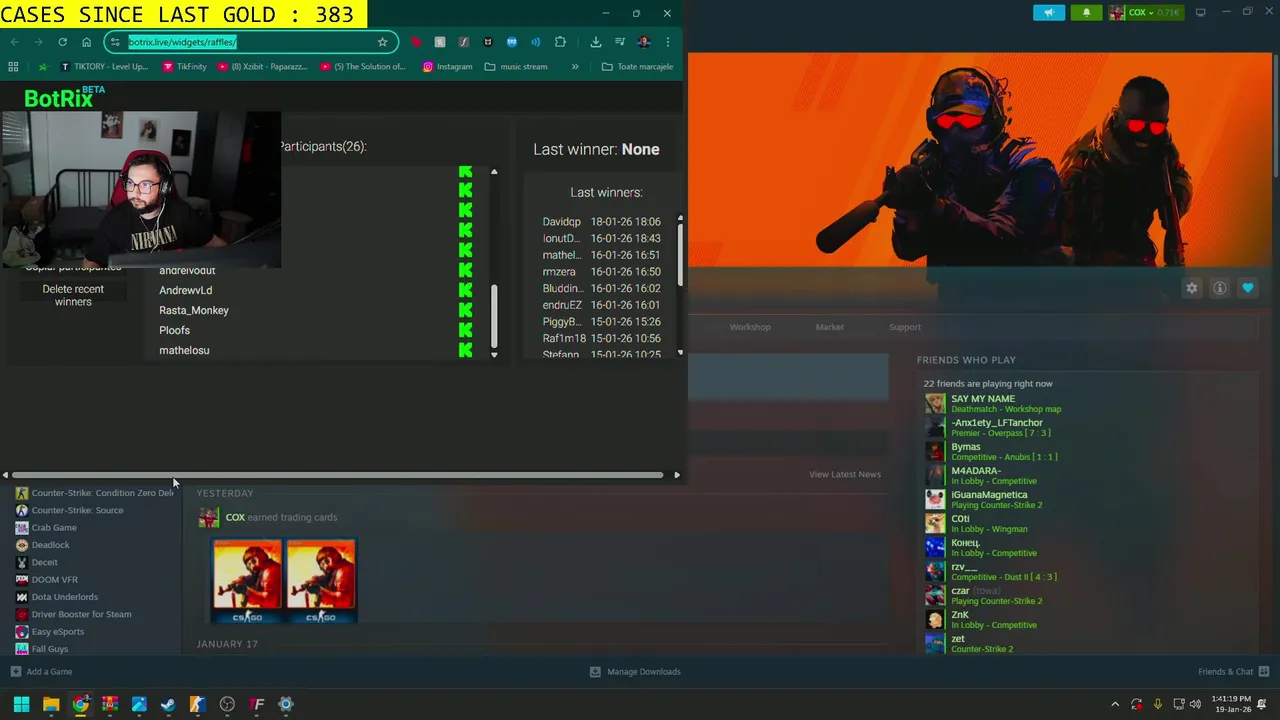The width and height of the screenshot is (1280, 720).
Task: Toggle favorite heart for Counter-Strike 2
Action: (x=1248, y=288)
